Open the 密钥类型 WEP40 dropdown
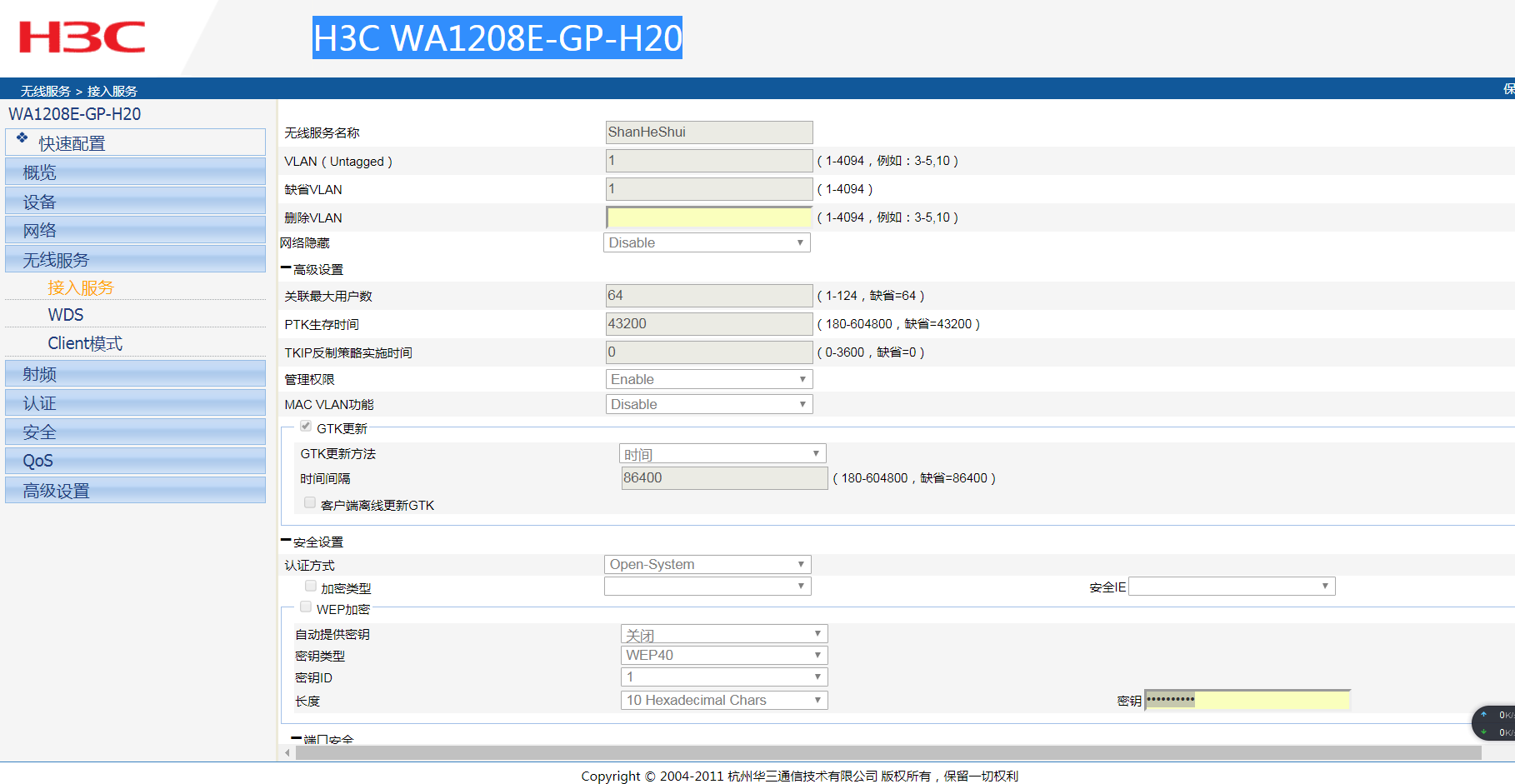 (724, 655)
